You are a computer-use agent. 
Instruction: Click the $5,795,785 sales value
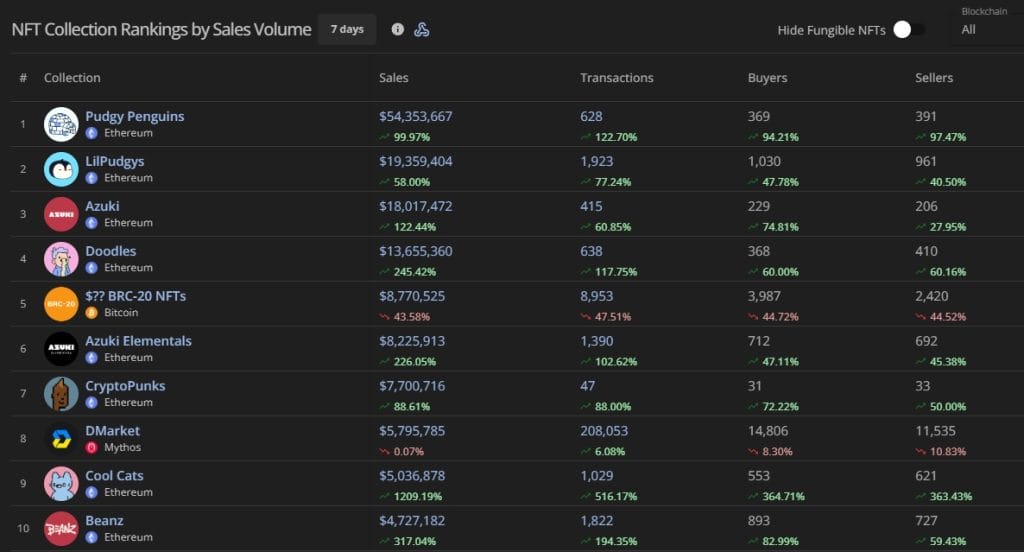click(412, 431)
